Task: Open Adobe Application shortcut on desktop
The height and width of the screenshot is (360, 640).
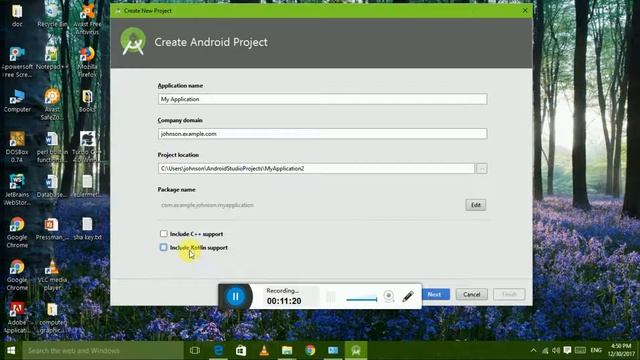Action: (x=17, y=318)
